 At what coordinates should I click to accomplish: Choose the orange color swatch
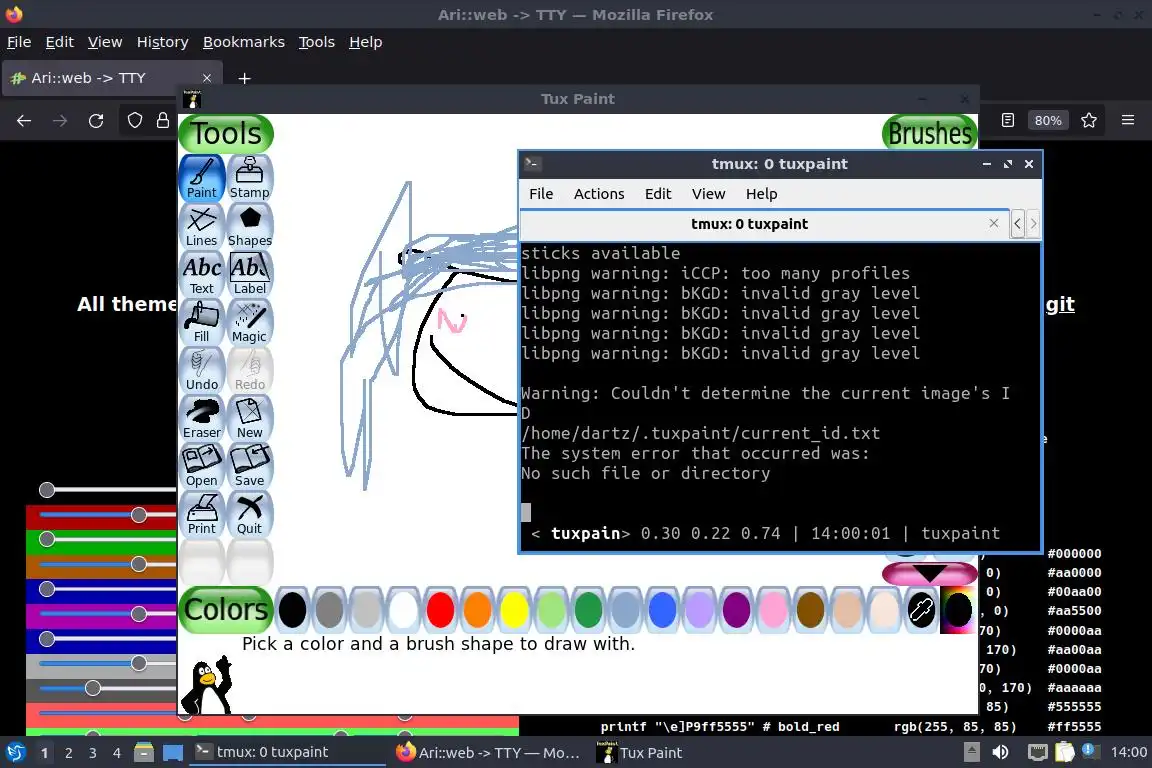pos(478,610)
